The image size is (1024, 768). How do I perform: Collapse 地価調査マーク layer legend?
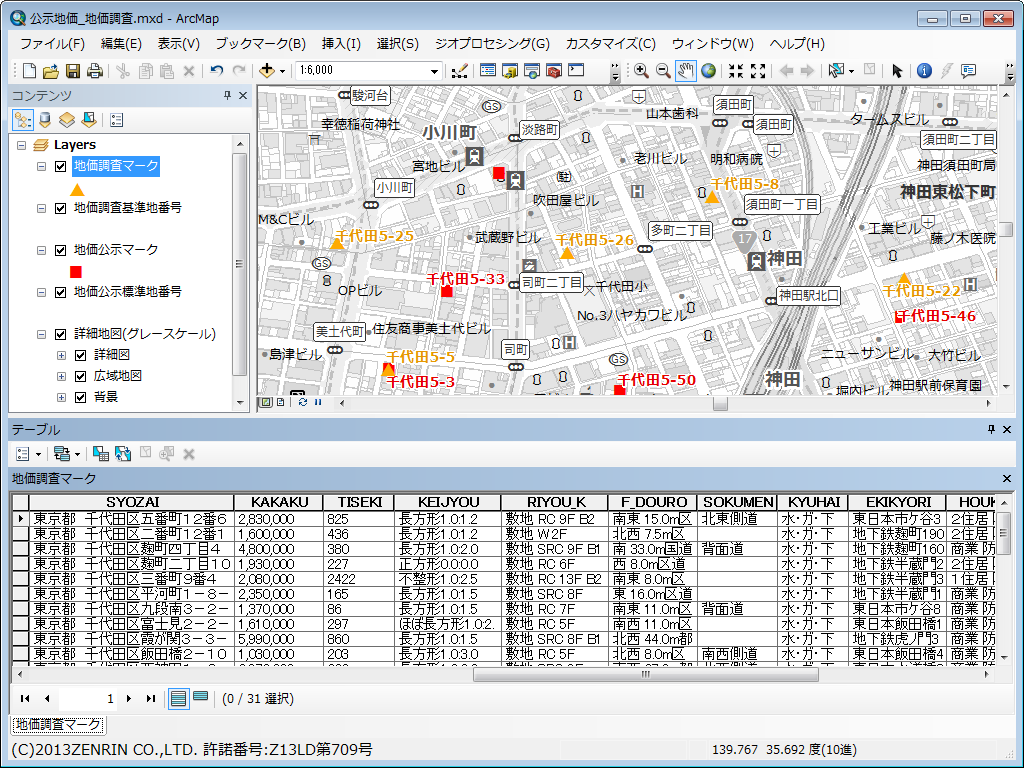tap(42, 167)
